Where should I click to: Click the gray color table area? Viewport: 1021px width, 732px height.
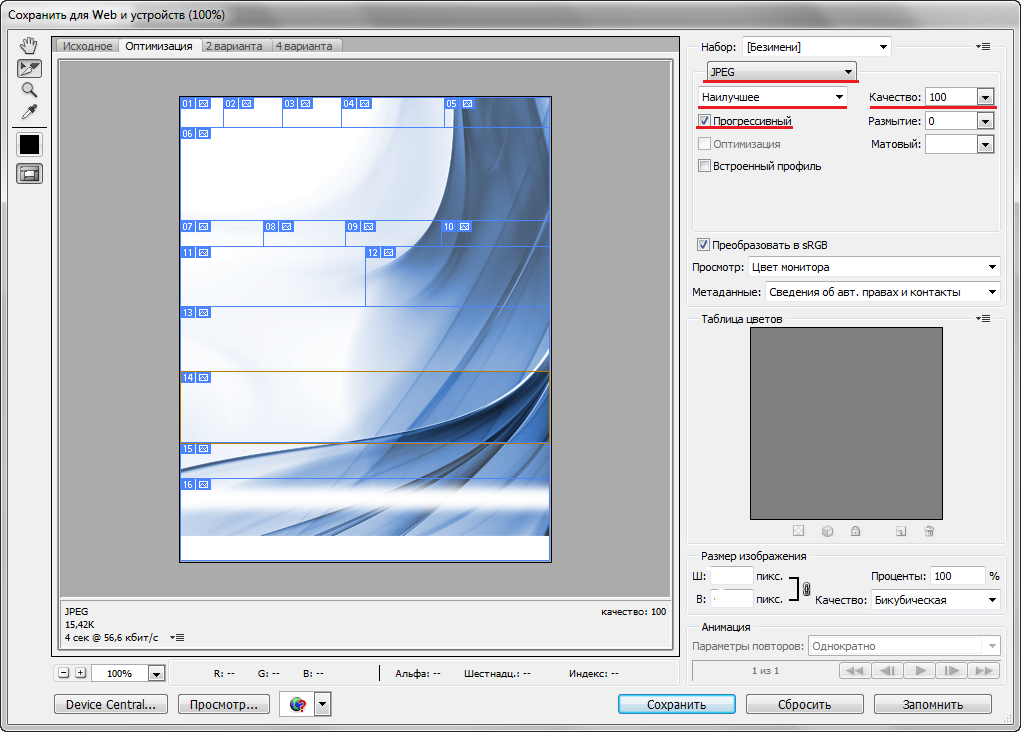(x=846, y=423)
